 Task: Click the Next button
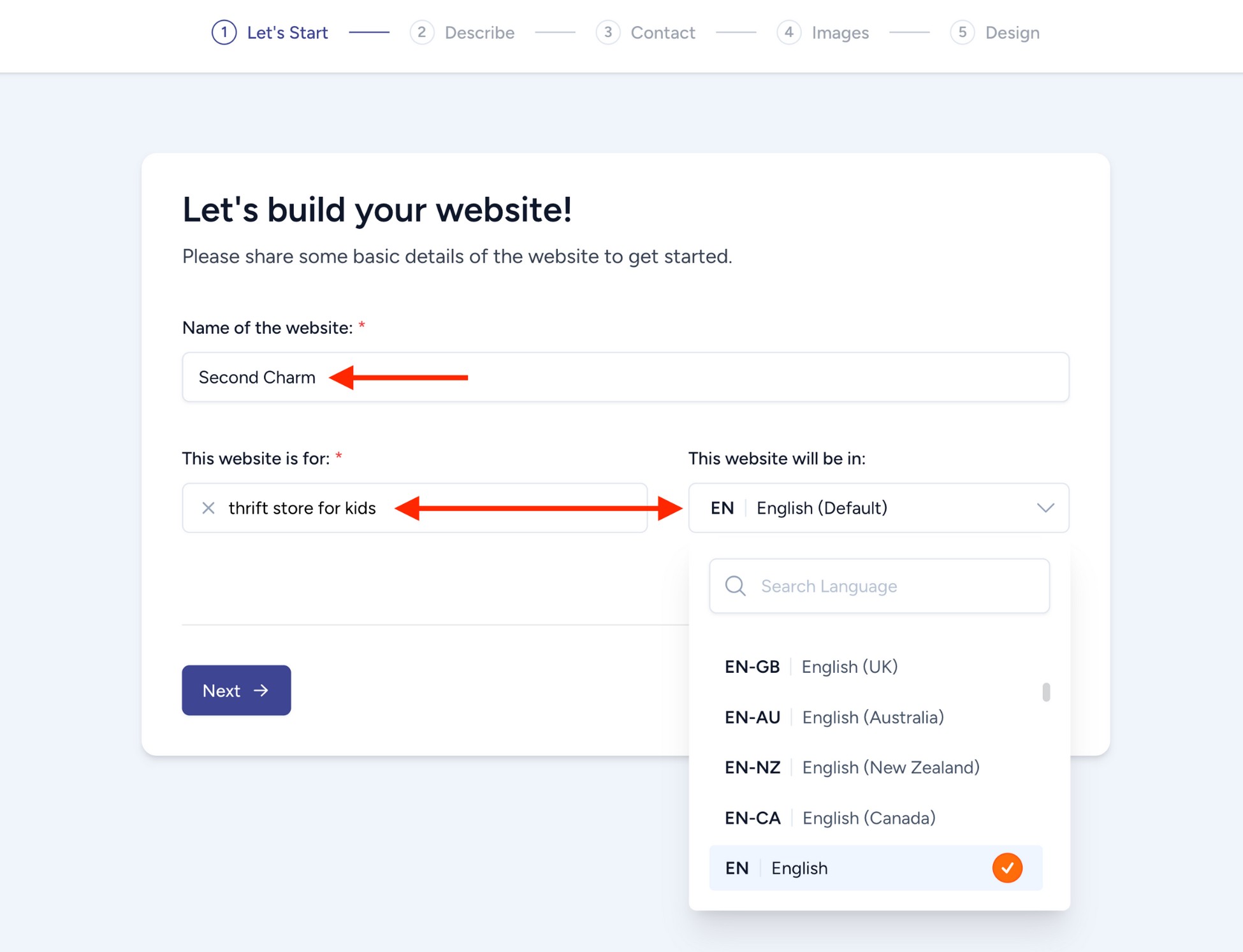(236, 690)
